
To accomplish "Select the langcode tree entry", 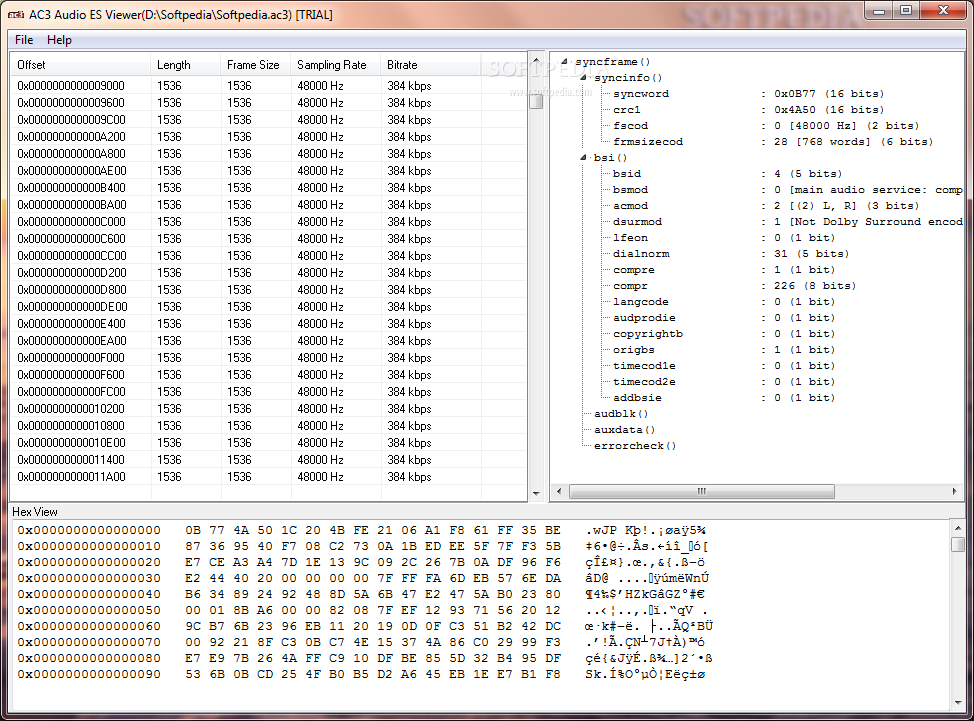I will point(724,302).
